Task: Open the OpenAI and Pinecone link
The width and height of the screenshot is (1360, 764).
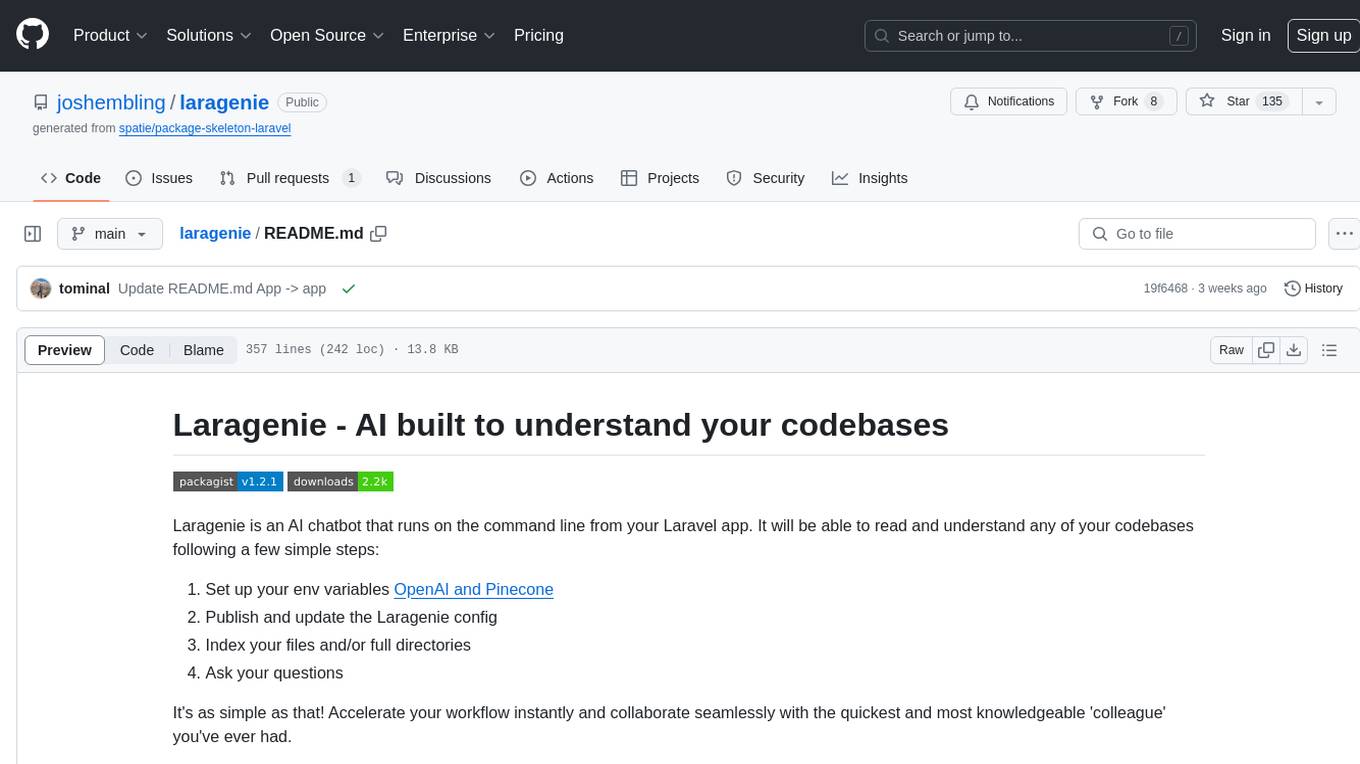Action: tap(473, 589)
